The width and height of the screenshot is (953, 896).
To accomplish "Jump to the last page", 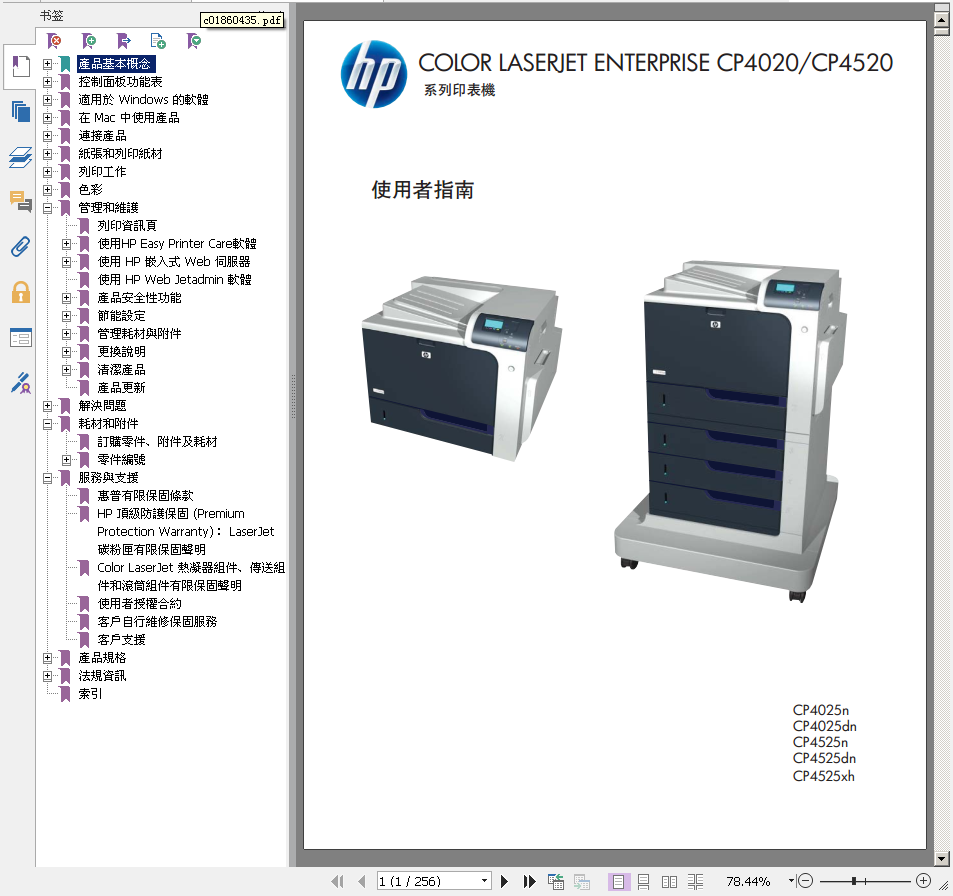I will point(529,881).
